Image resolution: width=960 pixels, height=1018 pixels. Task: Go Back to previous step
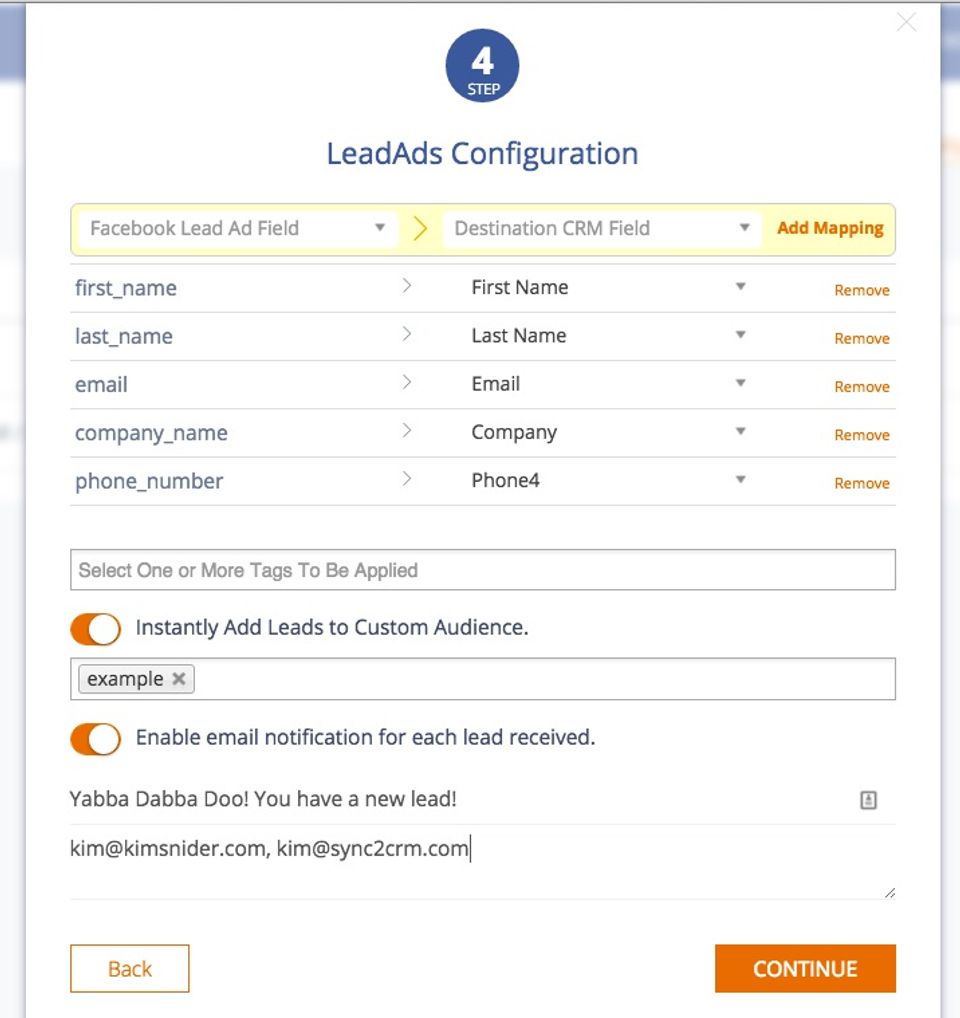tap(130, 968)
